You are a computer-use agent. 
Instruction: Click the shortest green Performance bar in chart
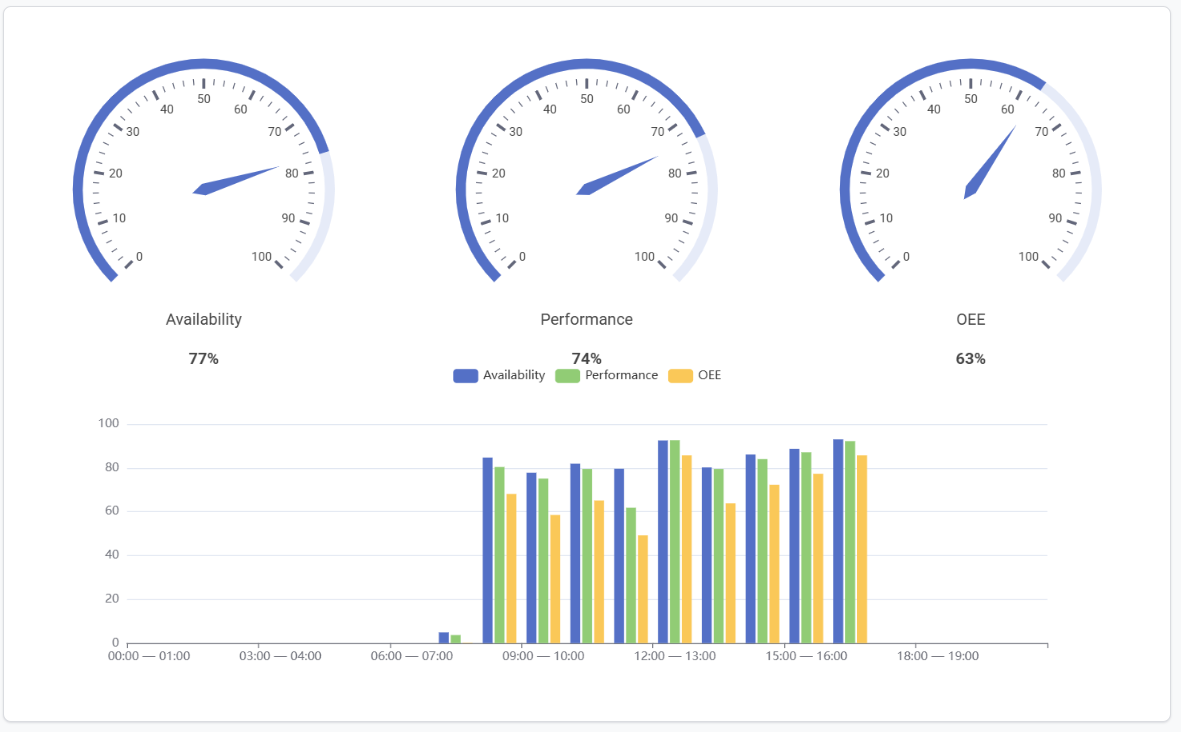pos(456,639)
